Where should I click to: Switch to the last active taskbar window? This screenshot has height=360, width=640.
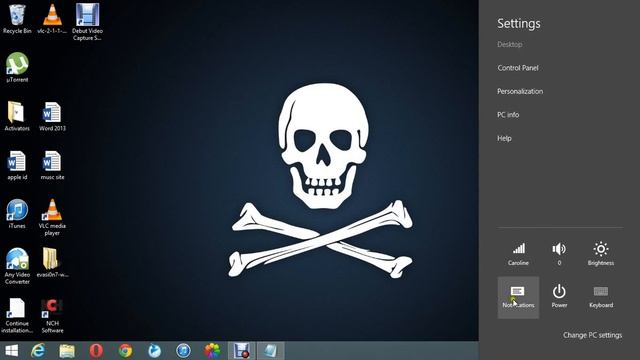(x=270, y=351)
